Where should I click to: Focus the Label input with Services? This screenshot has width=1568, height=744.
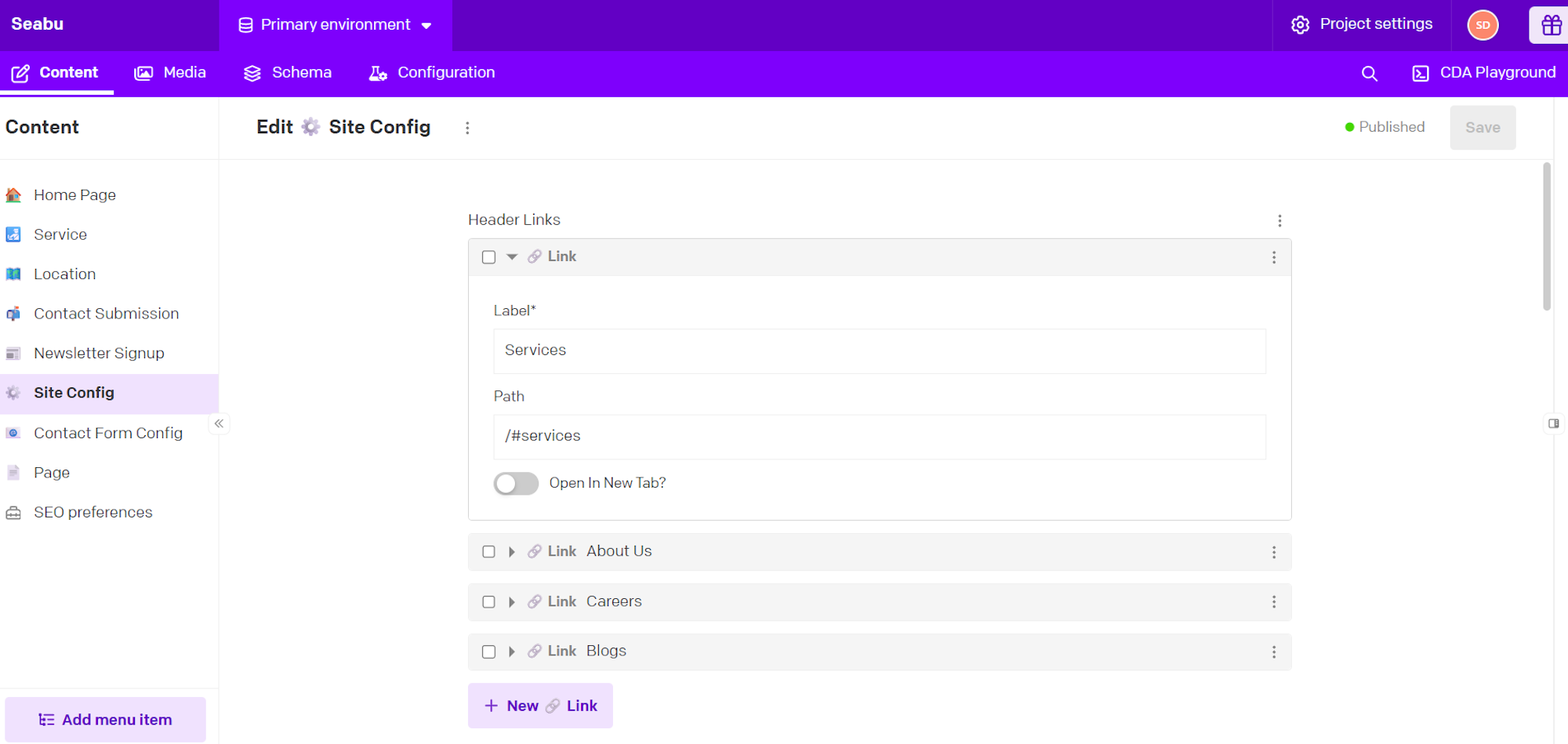[x=880, y=351]
